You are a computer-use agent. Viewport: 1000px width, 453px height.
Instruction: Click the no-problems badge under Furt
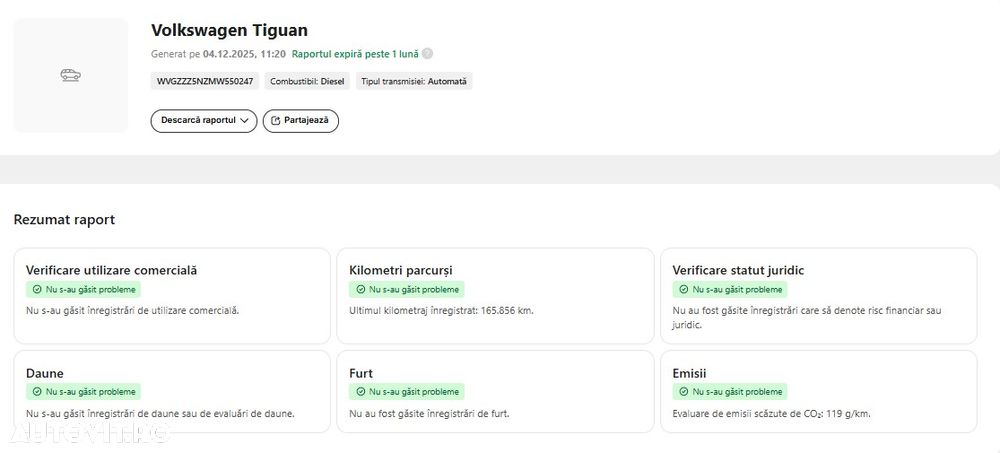click(407, 392)
